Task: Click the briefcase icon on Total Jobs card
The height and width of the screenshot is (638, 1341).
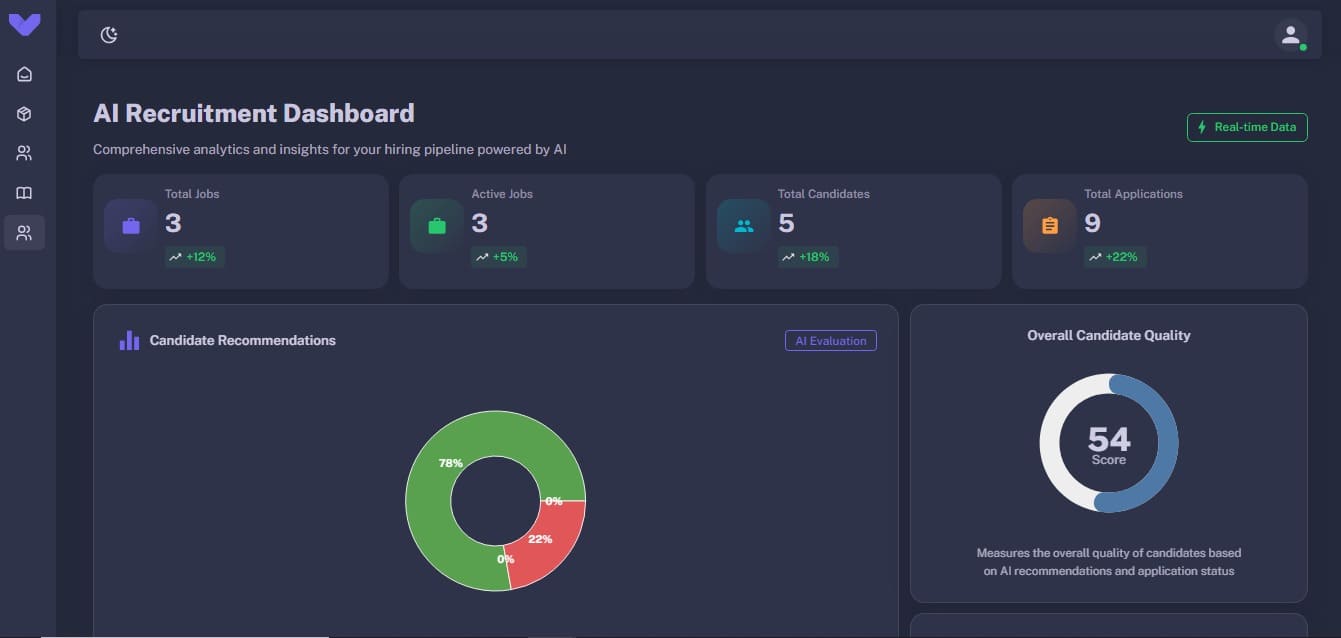Action: (129, 225)
